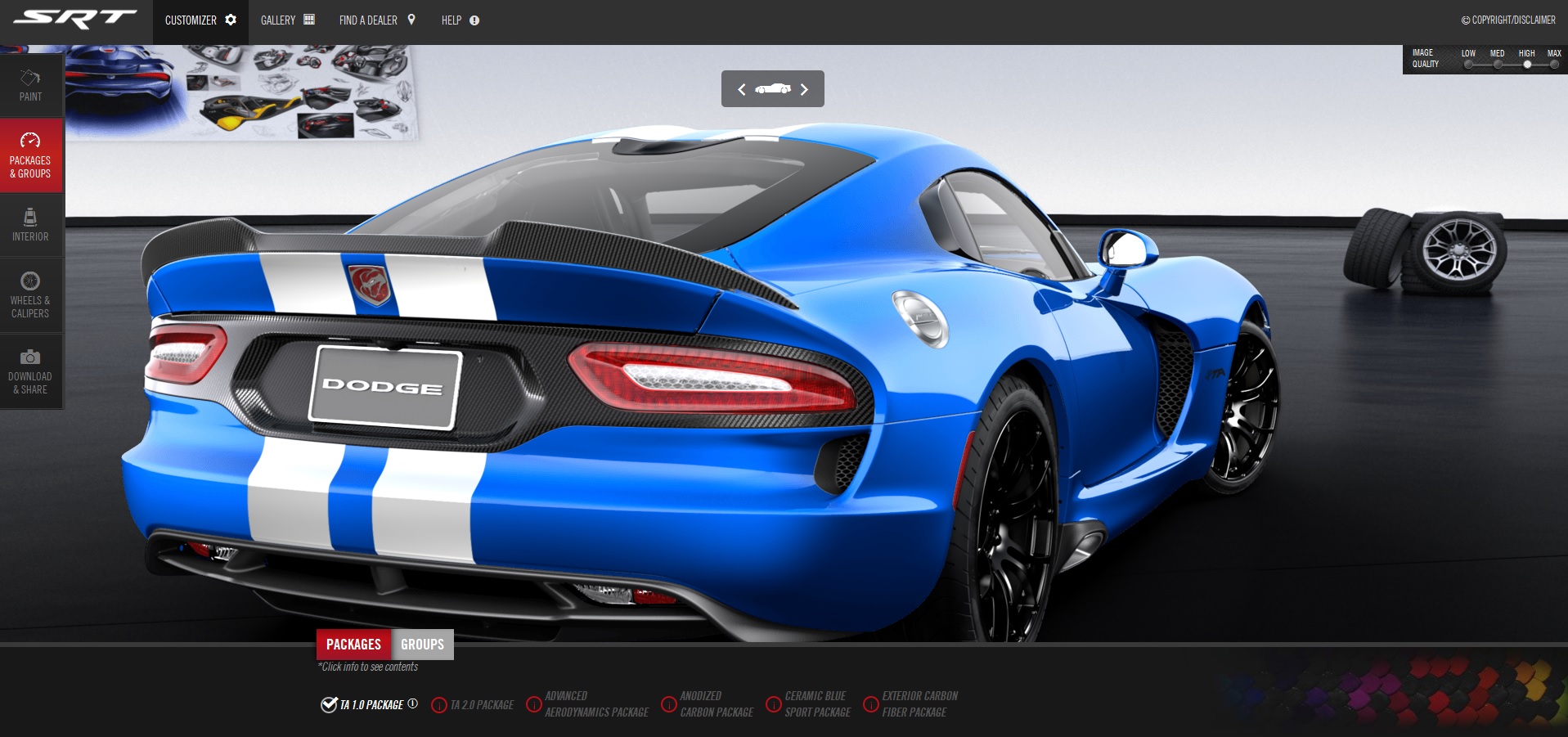Select Packages & Groups gauge icon

tap(30, 141)
